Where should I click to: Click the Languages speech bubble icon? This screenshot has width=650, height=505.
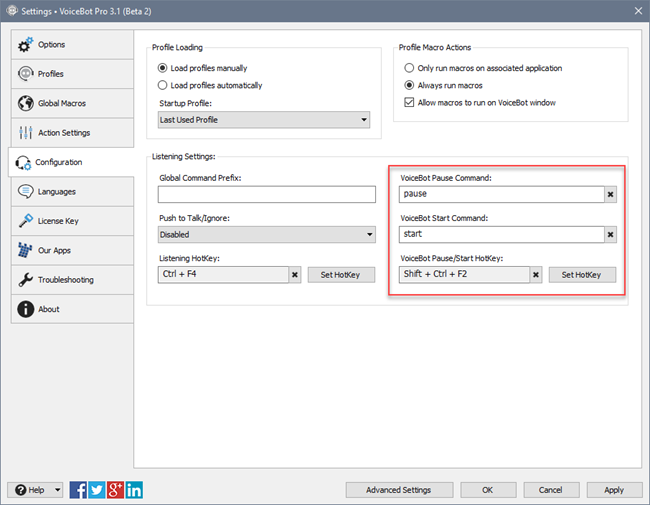point(25,192)
